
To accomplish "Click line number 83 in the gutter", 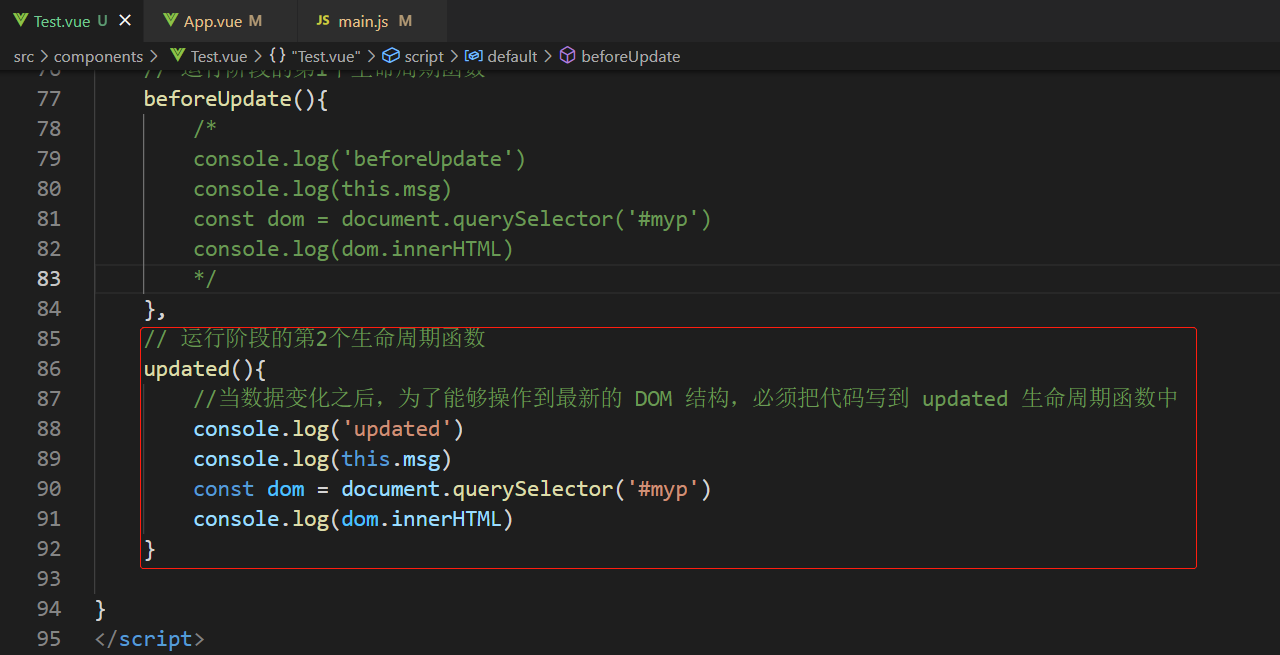I will 49,278.
